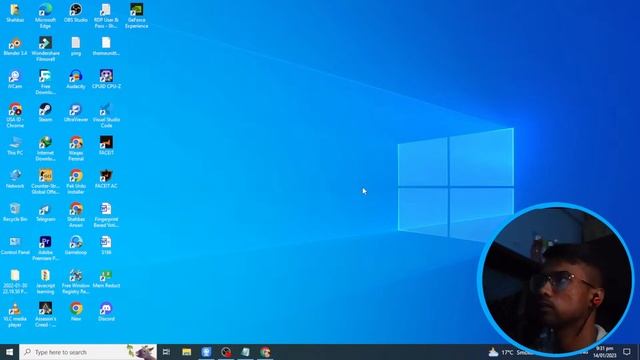Open the Blender desktop shortcut
640x360 pixels.
(15, 46)
